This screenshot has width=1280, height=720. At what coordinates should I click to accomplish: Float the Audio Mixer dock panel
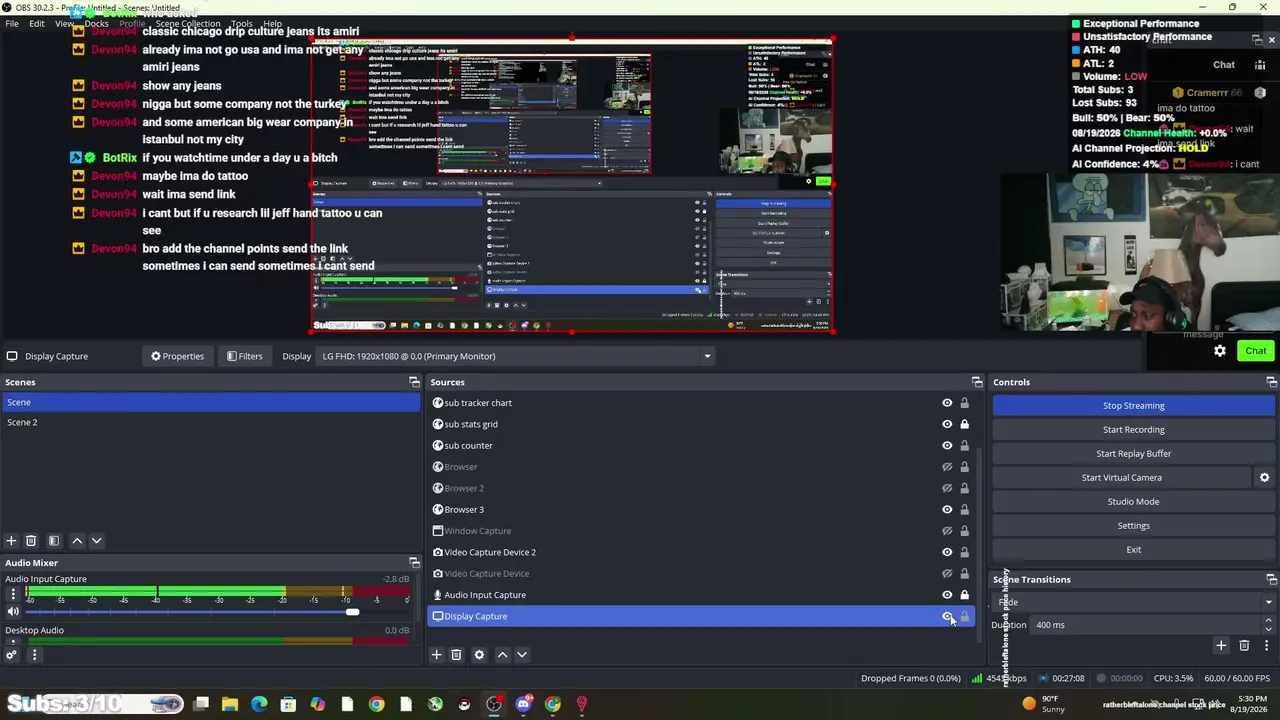pos(414,563)
